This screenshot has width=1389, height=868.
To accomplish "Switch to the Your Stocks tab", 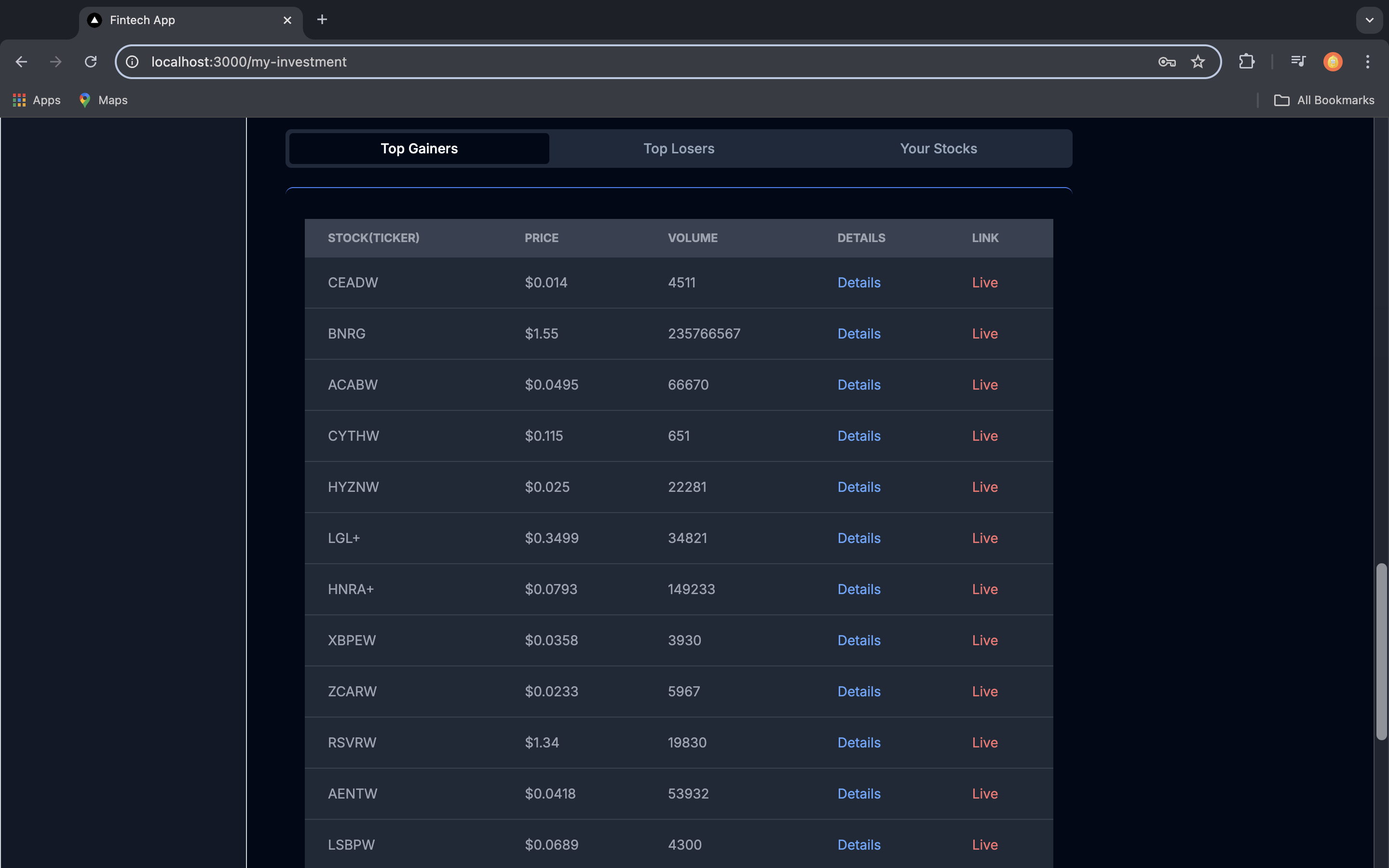I will coord(938,149).
